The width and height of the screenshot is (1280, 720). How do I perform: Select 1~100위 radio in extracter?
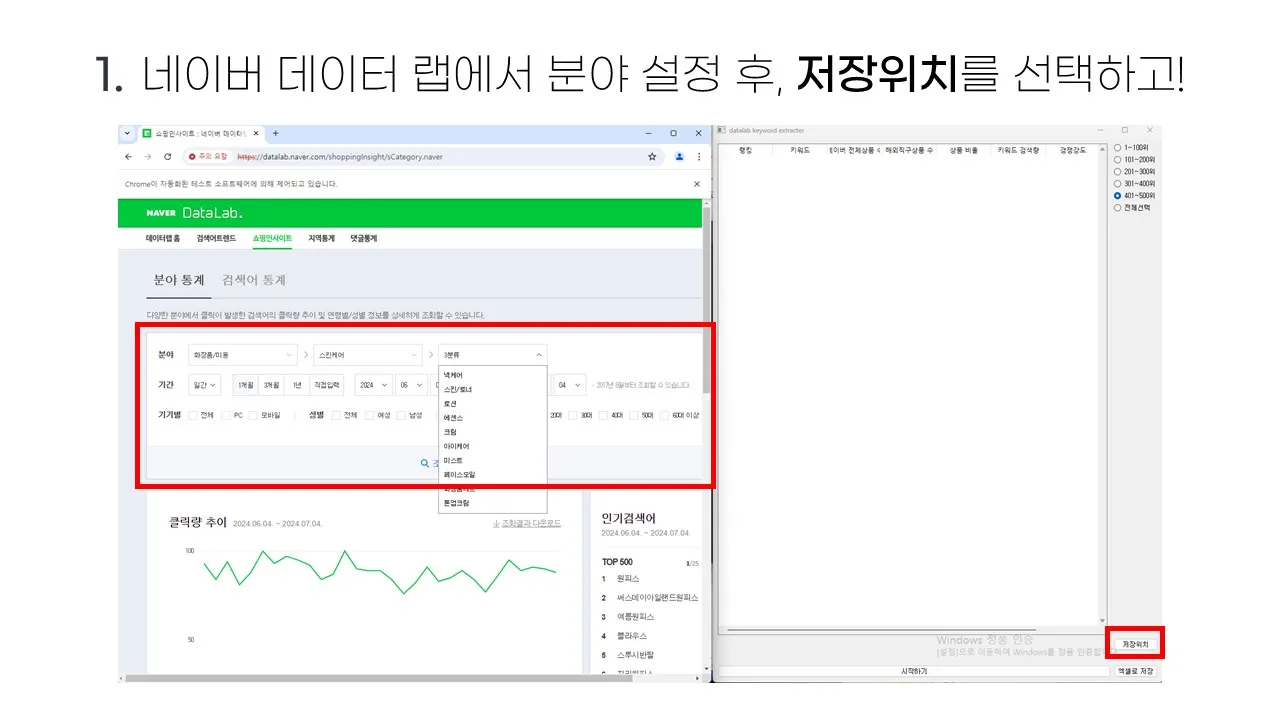click(1117, 148)
